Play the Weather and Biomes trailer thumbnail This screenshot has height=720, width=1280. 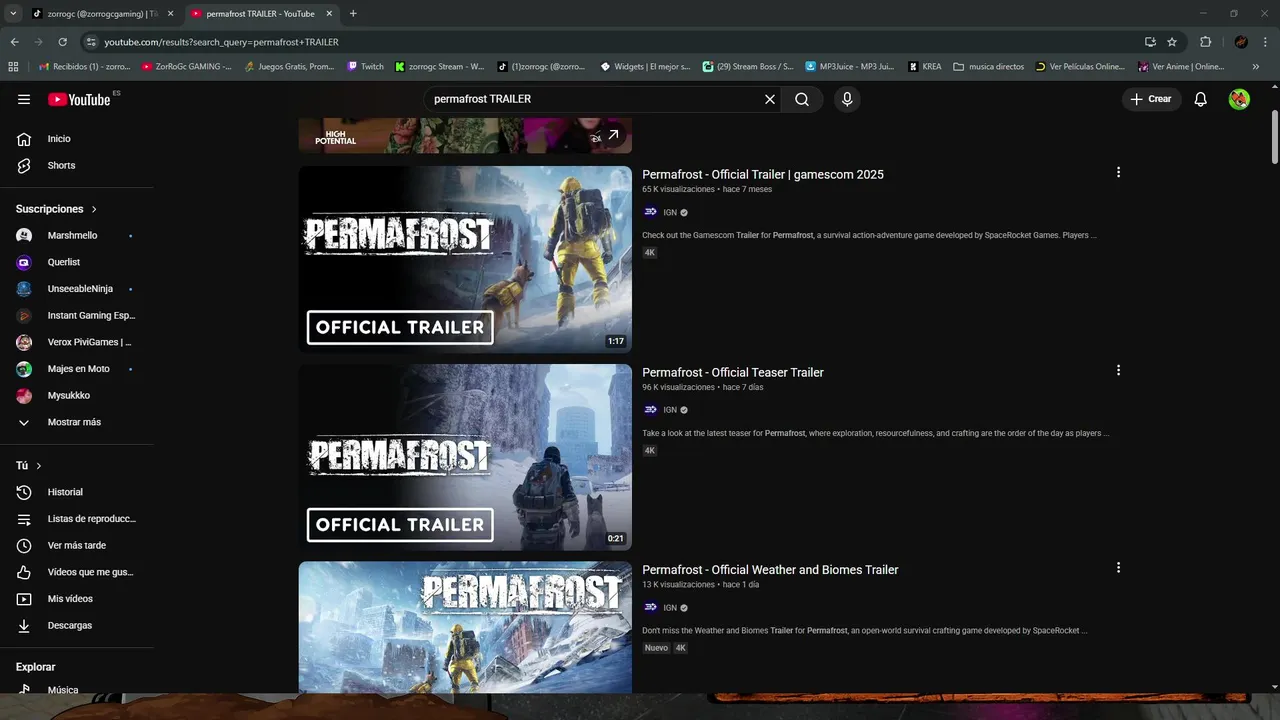point(465,627)
